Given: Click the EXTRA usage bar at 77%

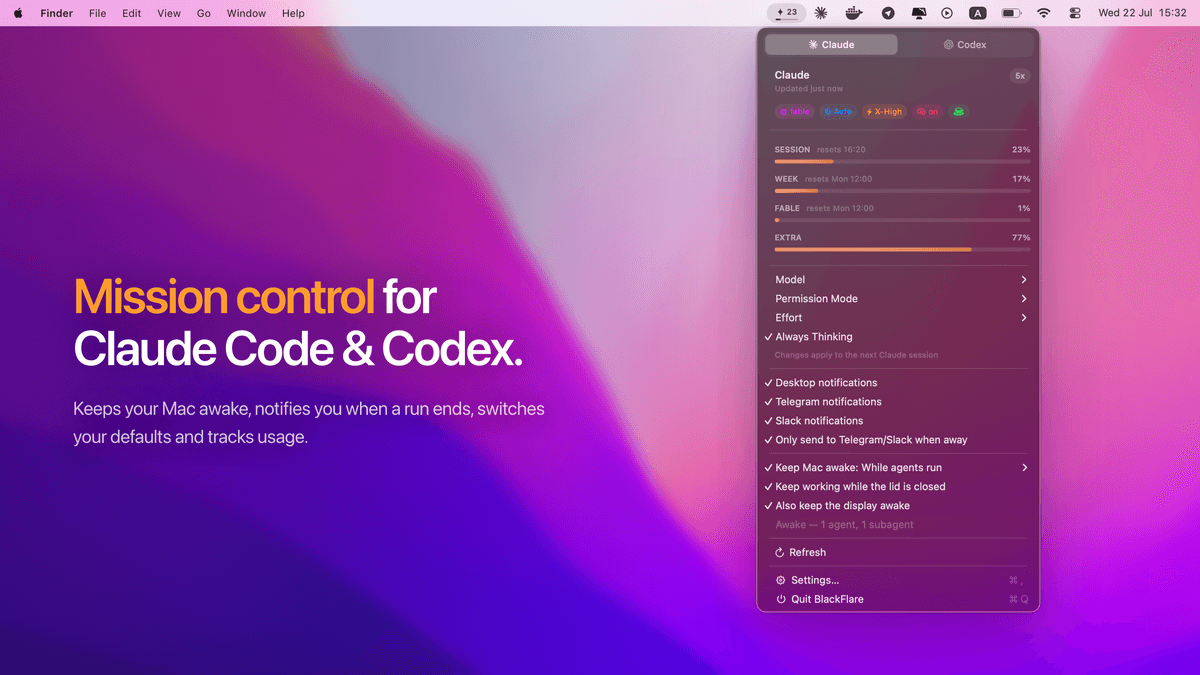Looking at the screenshot, I should coord(902,249).
